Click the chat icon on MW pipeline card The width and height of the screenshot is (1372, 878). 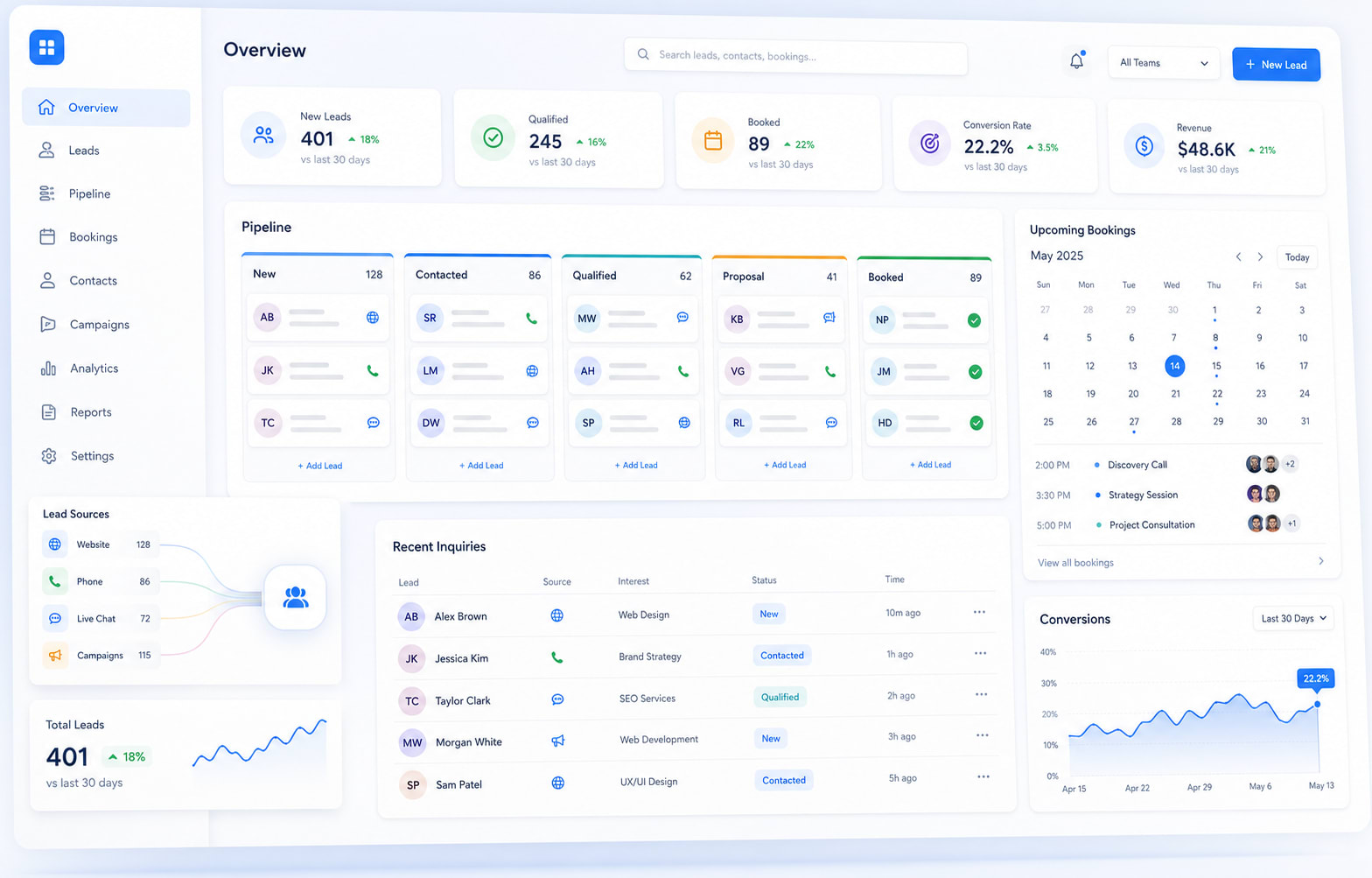click(x=682, y=317)
